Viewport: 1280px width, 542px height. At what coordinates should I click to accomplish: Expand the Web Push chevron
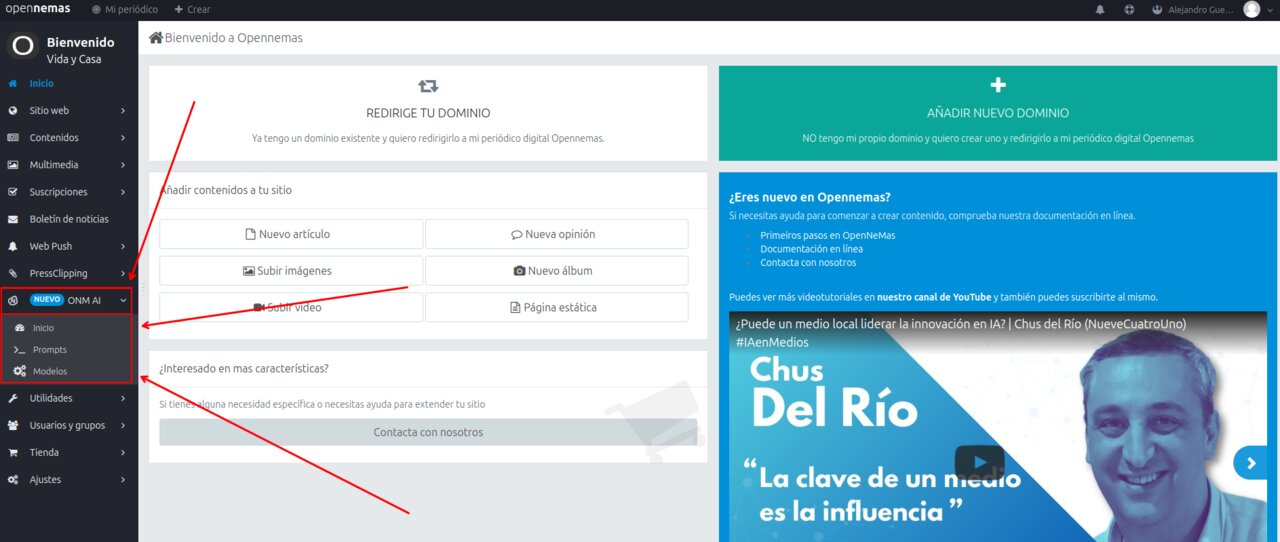pos(123,246)
